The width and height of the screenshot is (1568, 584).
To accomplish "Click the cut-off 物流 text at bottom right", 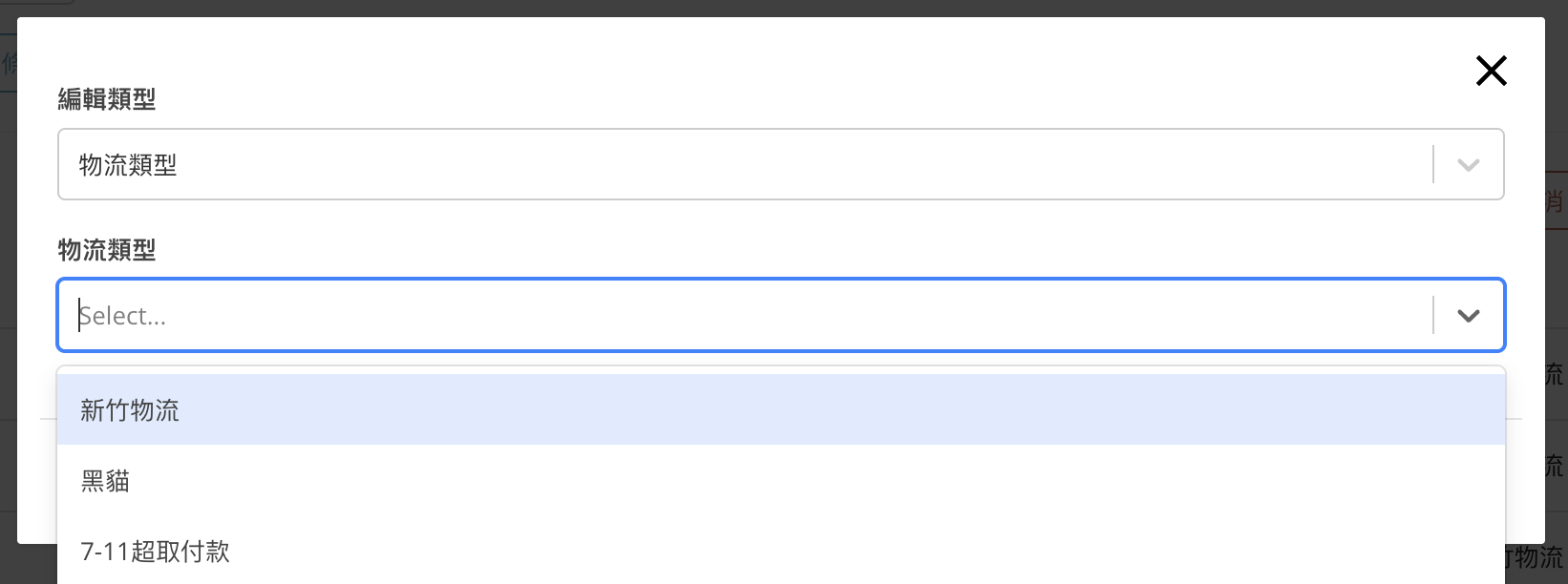I will [x=1533, y=557].
